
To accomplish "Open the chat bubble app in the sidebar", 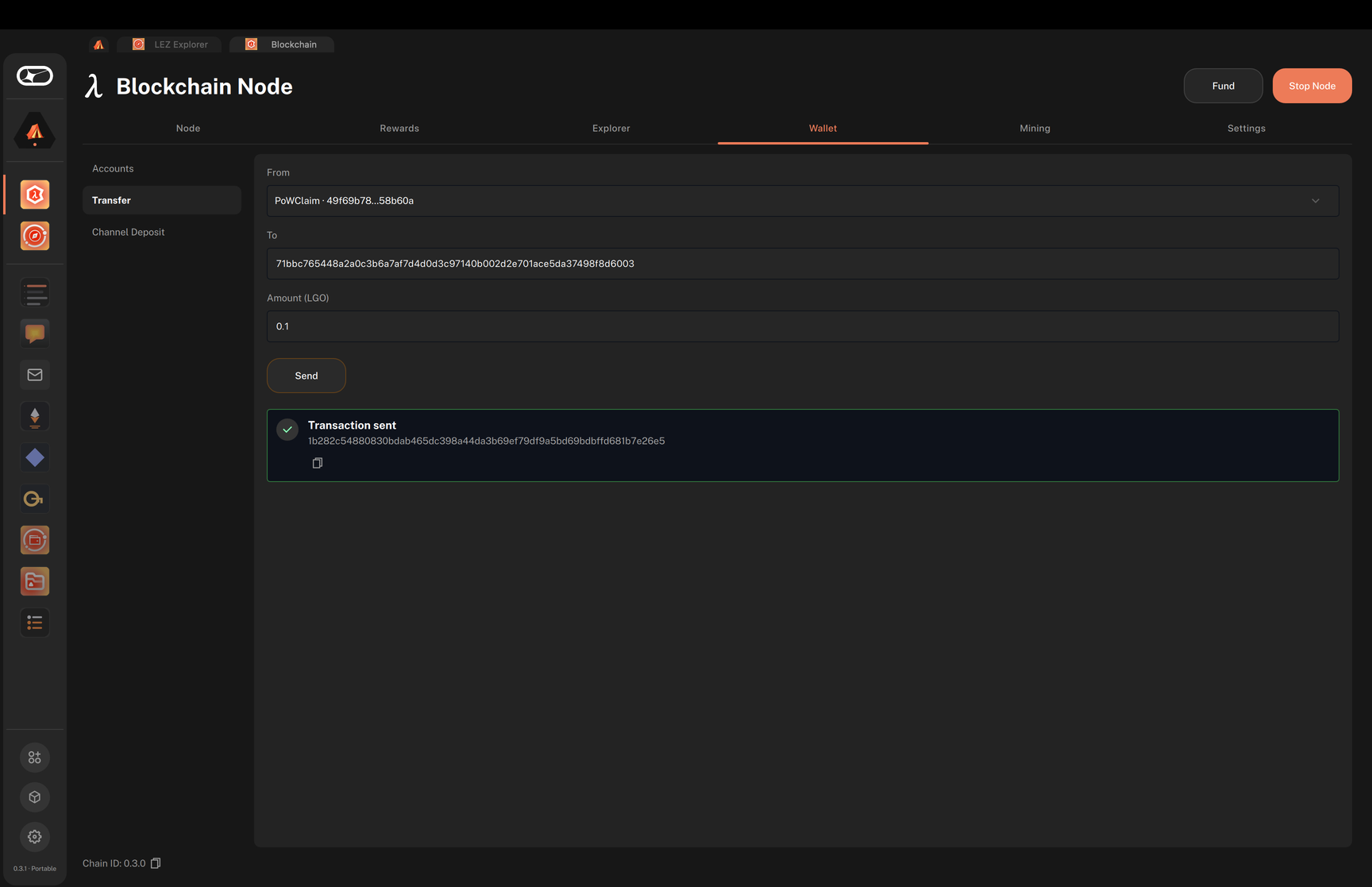I will click(35, 334).
